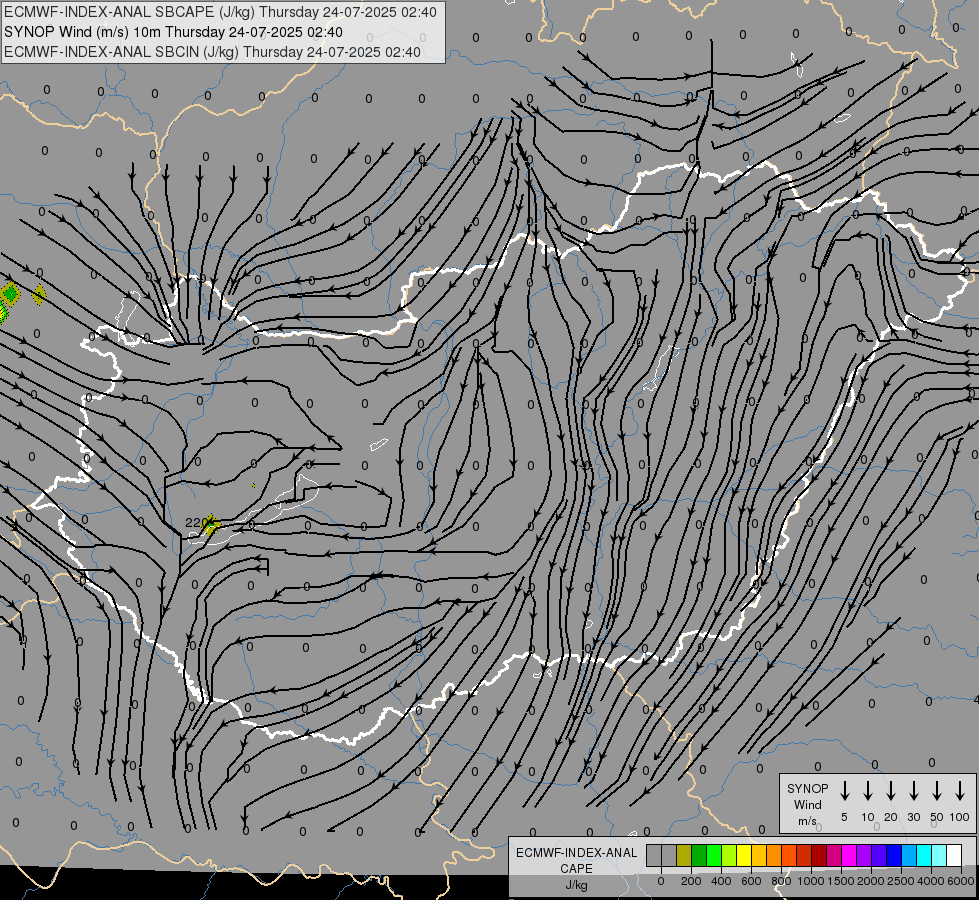
Task: Click the 100 m/s label in the wind legend
Action: 960,817
